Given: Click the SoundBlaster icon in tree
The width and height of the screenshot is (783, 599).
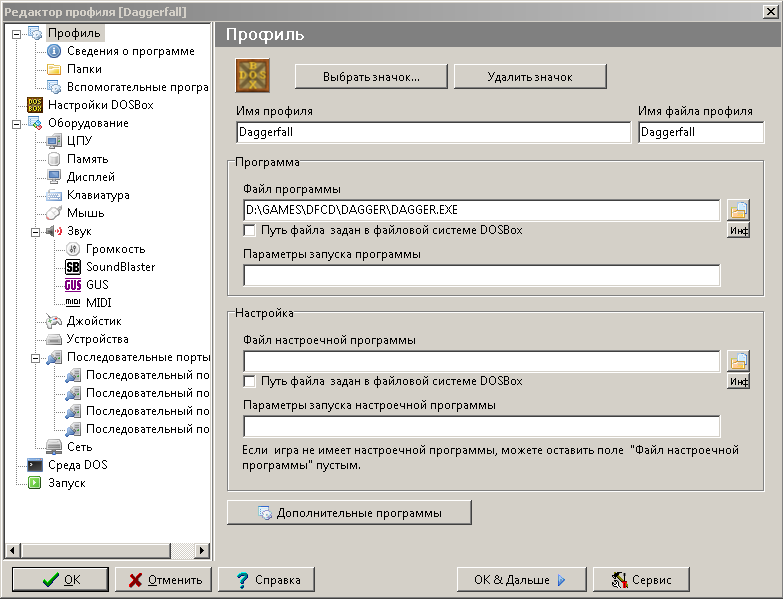Looking at the screenshot, I should point(72,267).
